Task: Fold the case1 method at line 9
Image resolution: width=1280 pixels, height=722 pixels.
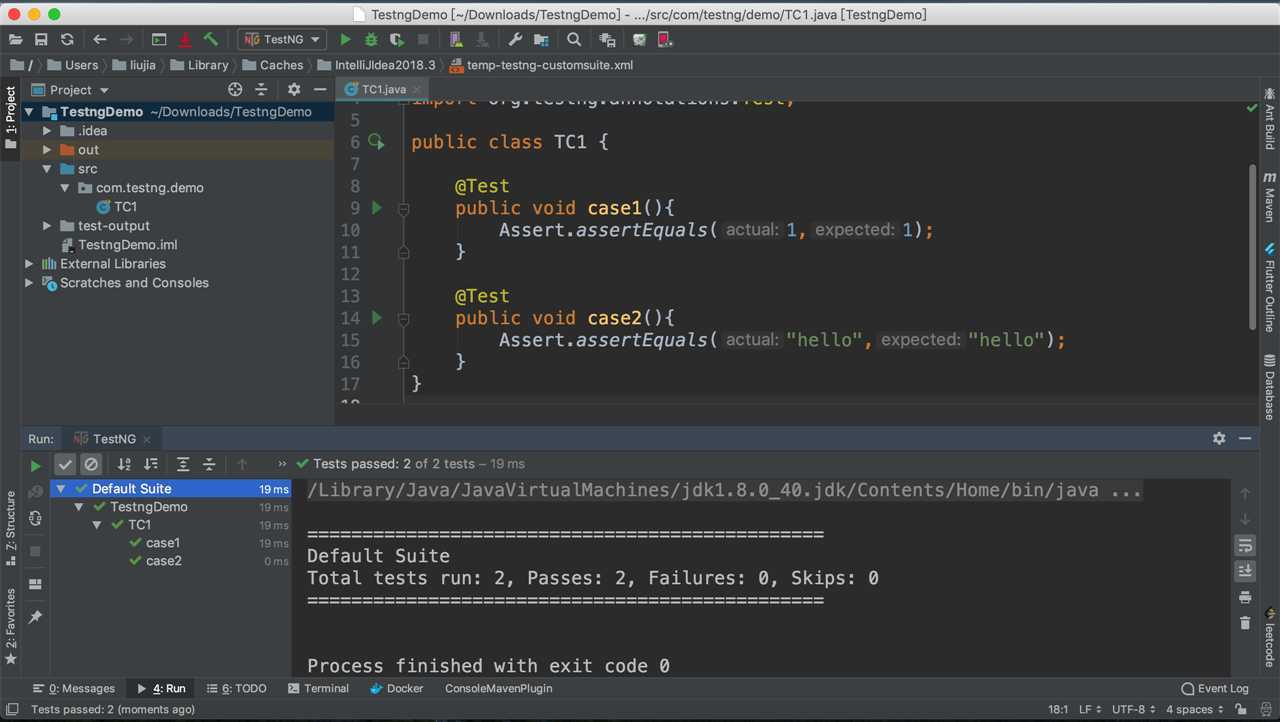Action: pos(404,209)
